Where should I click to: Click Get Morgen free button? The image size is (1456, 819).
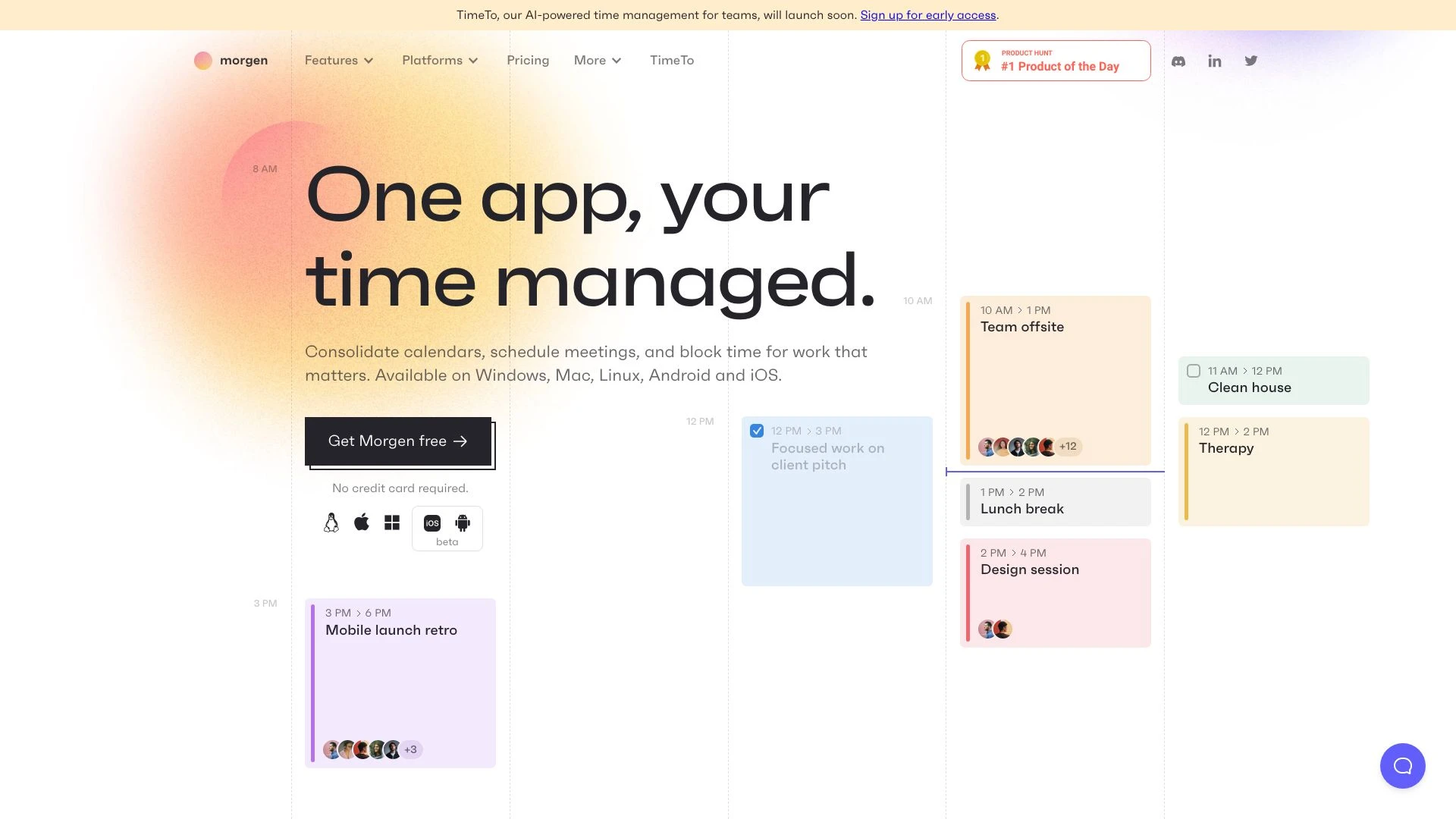tap(400, 440)
